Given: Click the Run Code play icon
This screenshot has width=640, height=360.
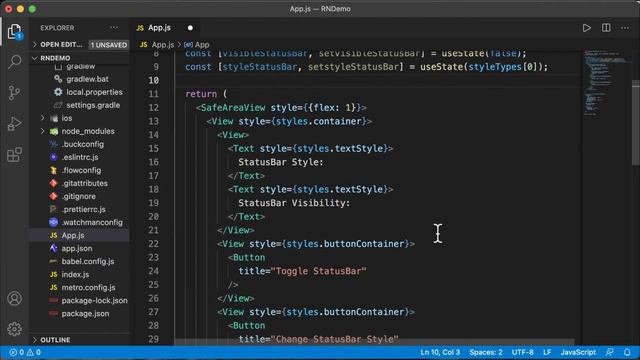Looking at the screenshot, I should tap(587, 28).
